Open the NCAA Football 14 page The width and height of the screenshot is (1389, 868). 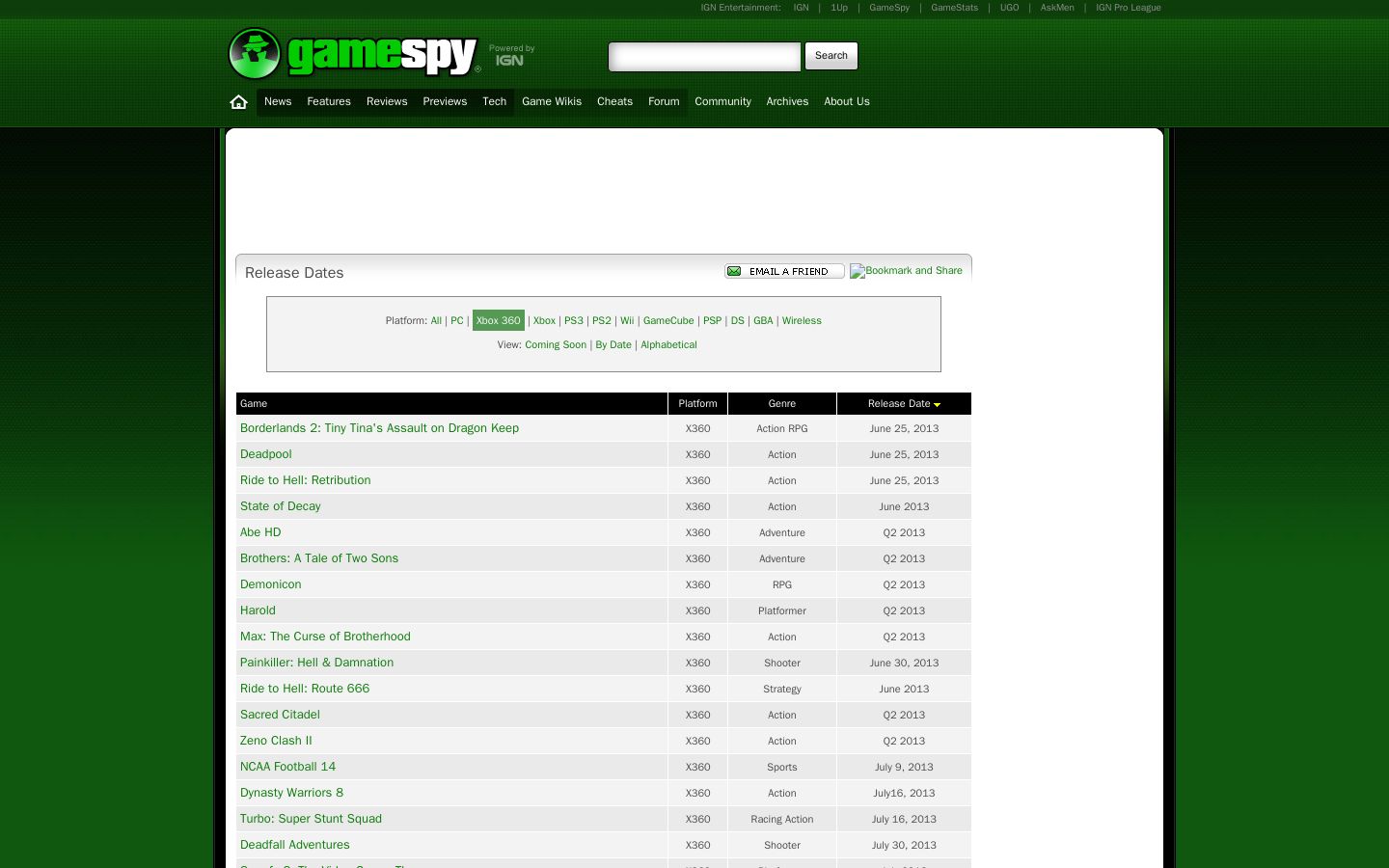point(288,767)
